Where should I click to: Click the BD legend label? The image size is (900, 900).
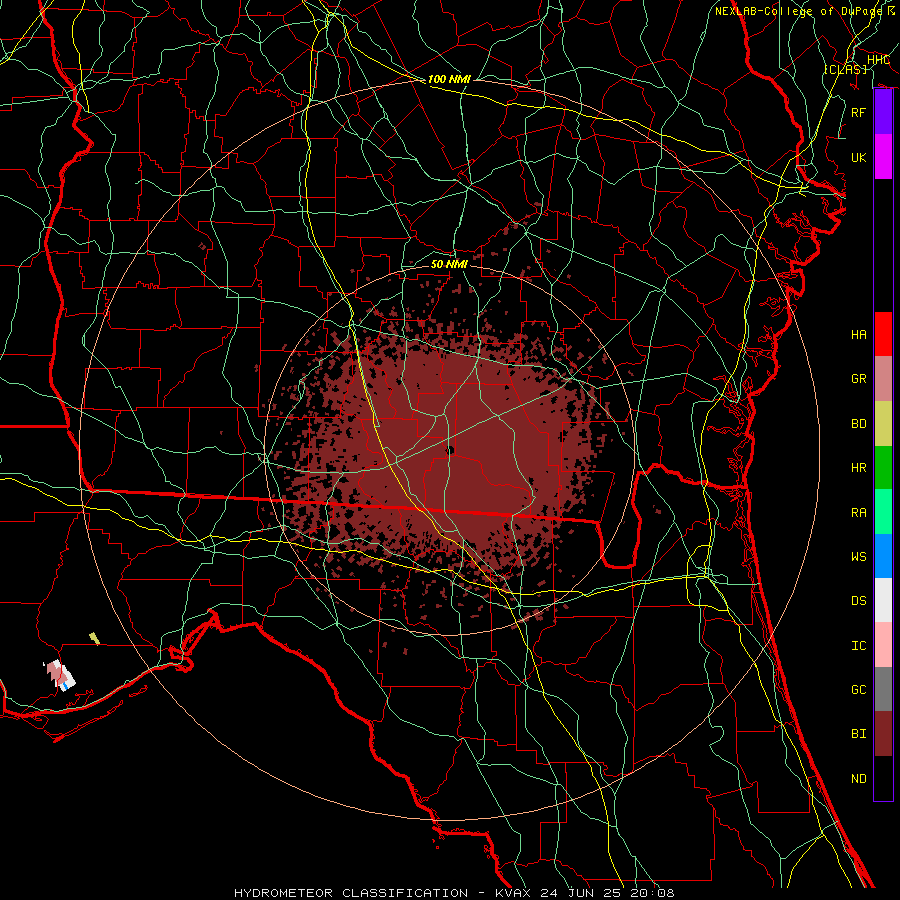(x=859, y=424)
